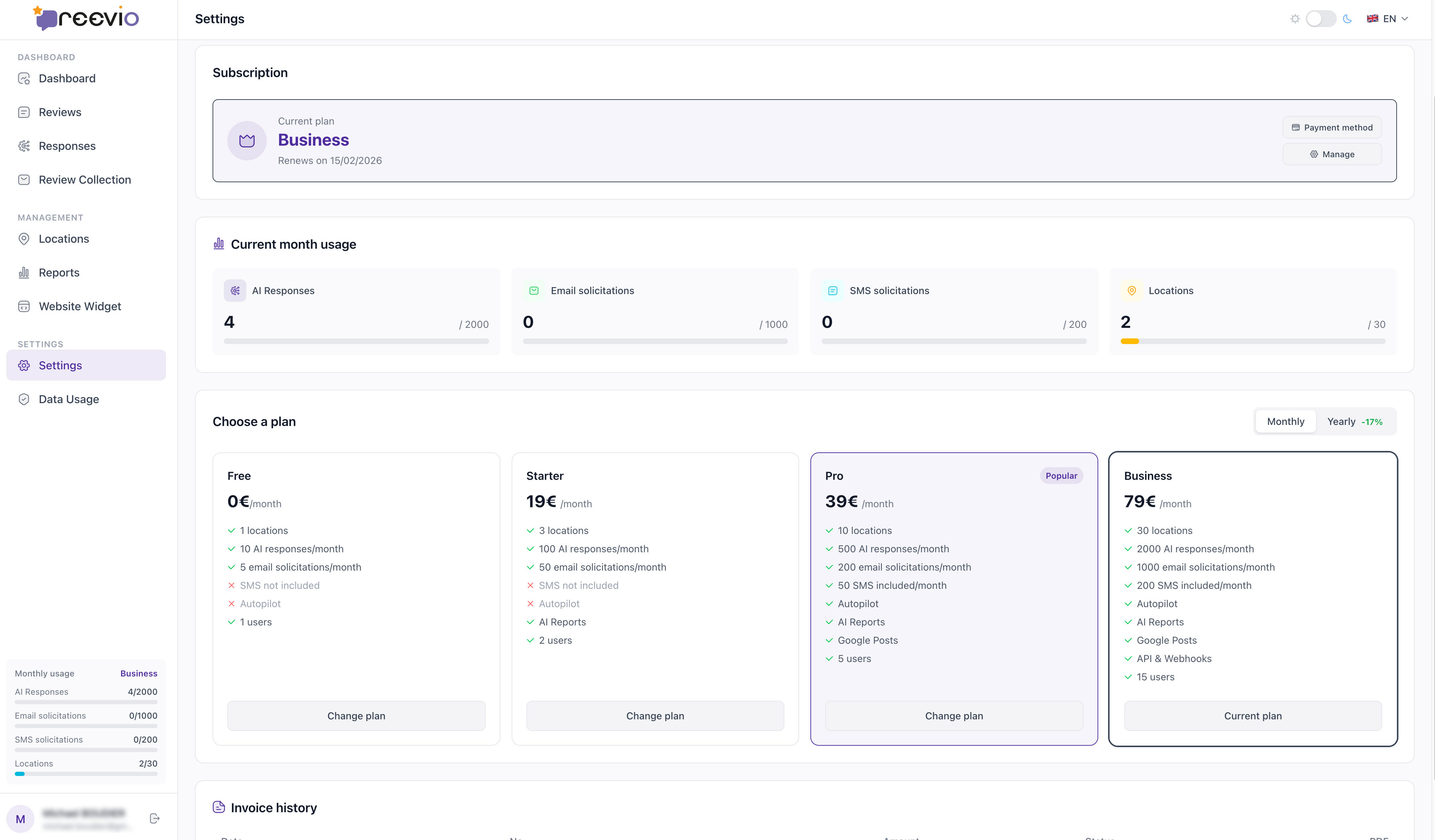This screenshot has height=840, width=1435.
Task: Click Change plan on the Pro plan
Action: click(x=953, y=716)
